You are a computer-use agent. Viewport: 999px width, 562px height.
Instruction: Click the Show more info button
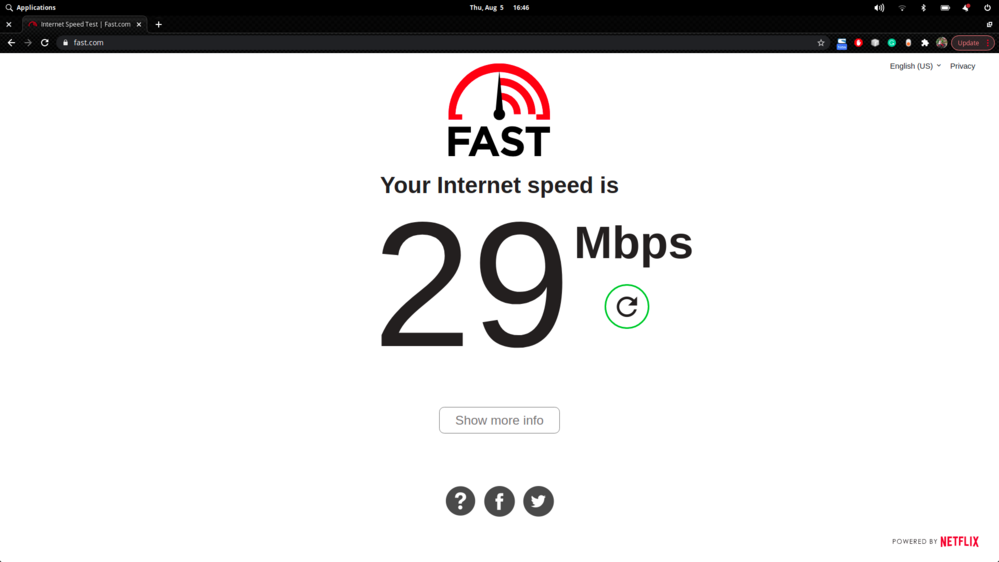tap(499, 420)
